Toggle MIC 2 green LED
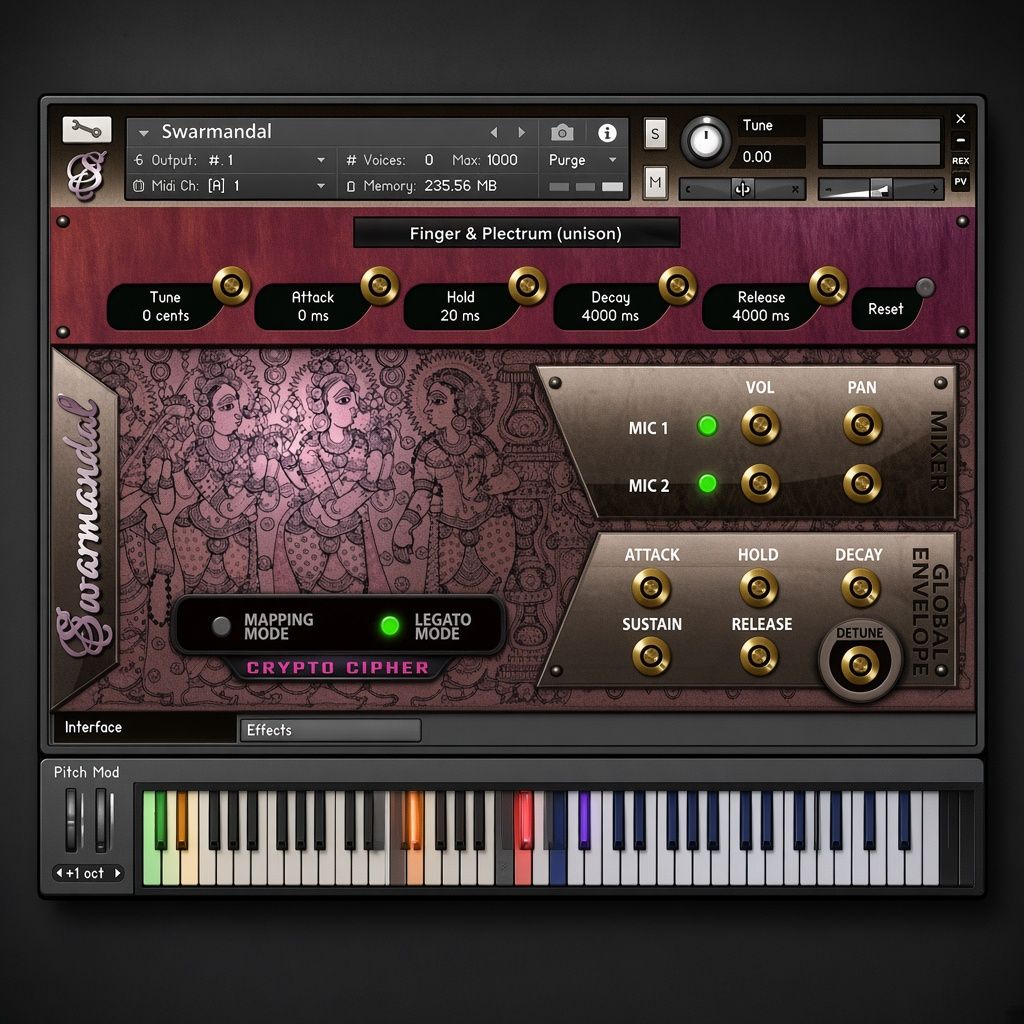Screen dimensions: 1024x1024 pyautogui.click(x=707, y=484)
